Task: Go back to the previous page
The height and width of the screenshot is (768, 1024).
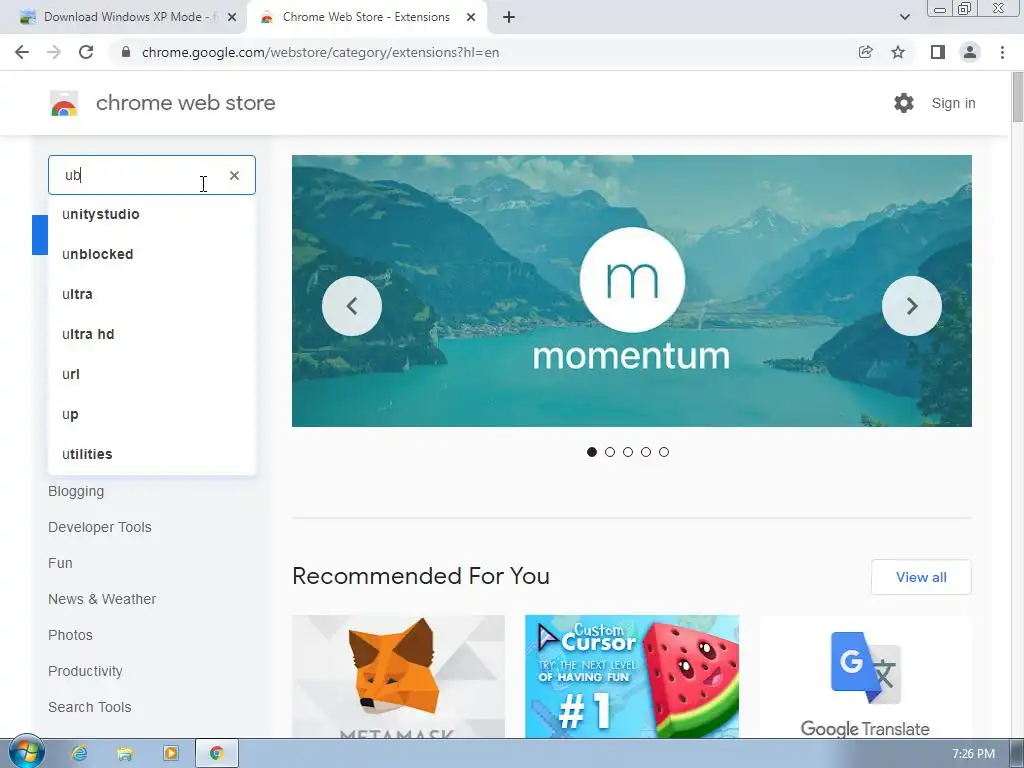Action: click(22, 52)
